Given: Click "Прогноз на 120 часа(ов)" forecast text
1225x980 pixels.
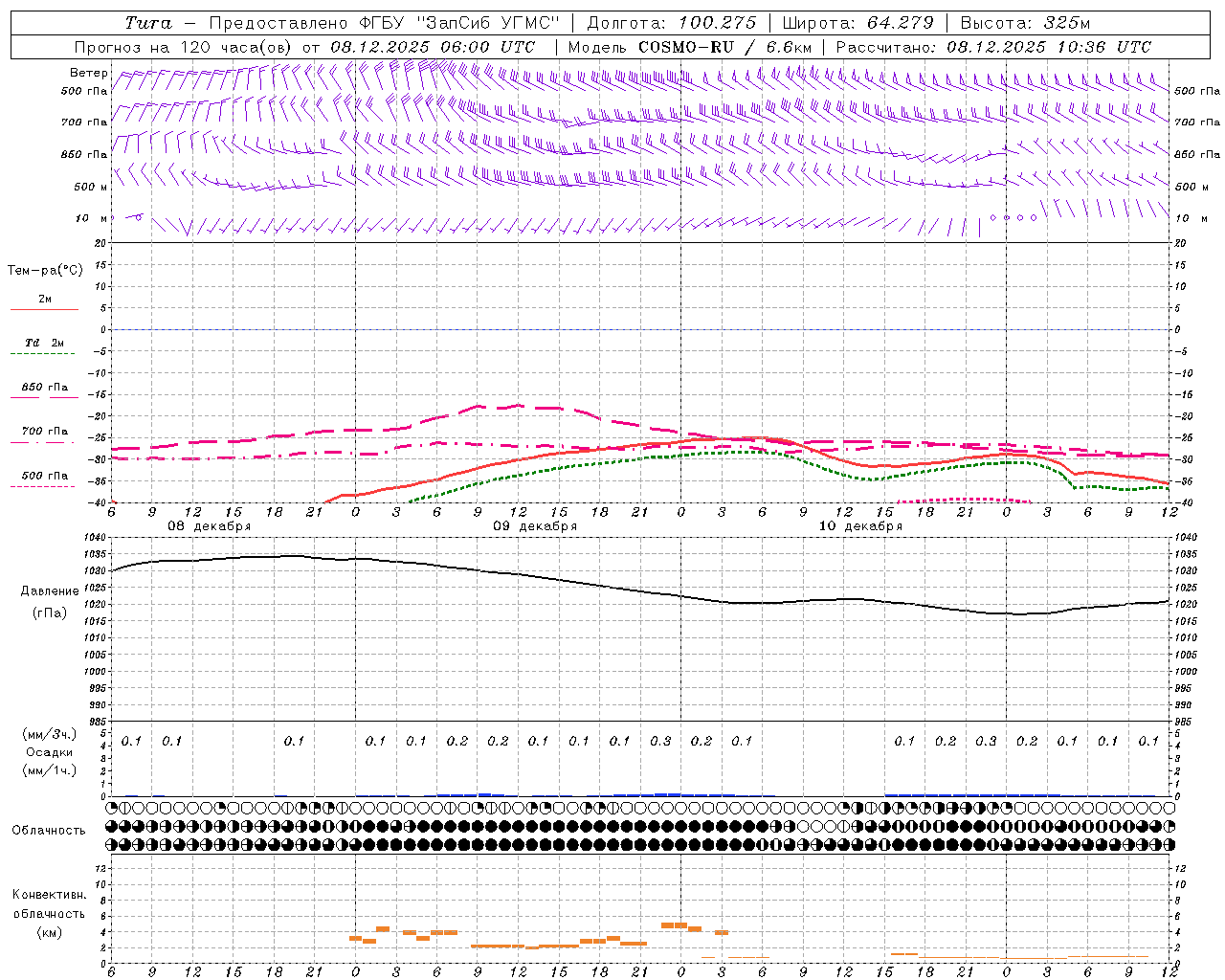Looking at the screenshot, I should 185,47.
